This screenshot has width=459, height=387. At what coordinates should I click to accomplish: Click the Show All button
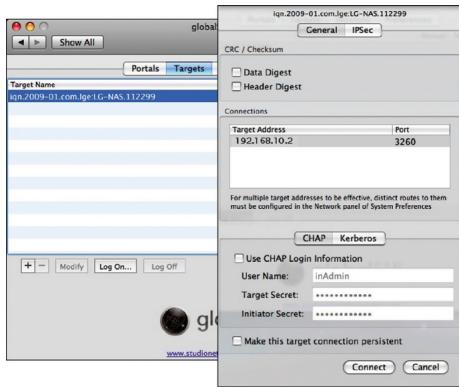point(77,42)
